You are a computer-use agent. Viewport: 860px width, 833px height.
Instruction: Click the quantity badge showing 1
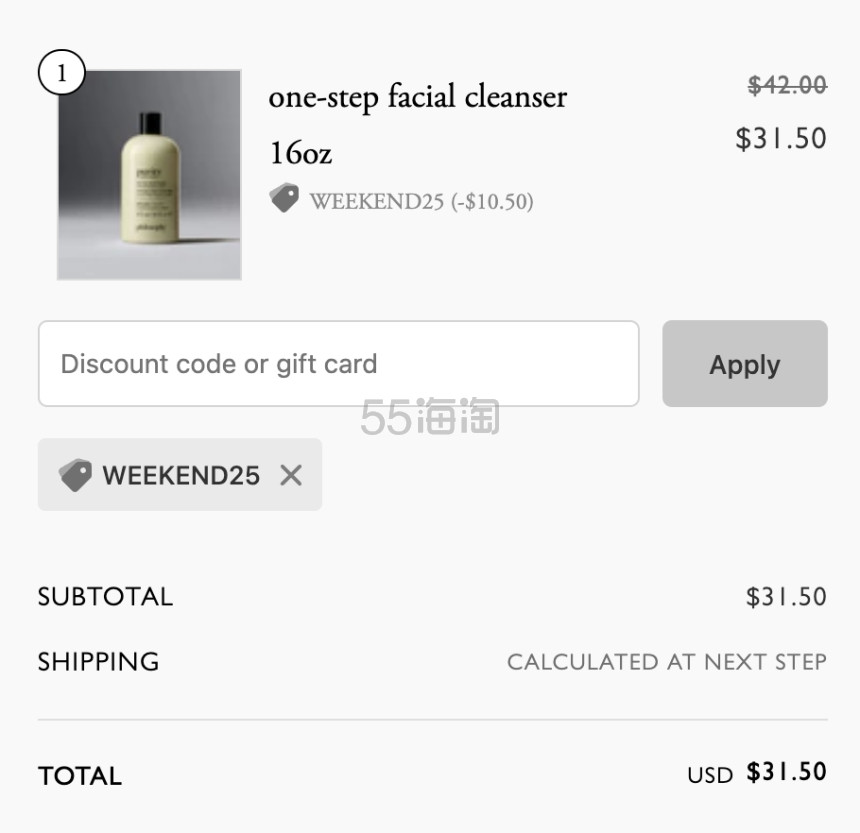(61, 72)
